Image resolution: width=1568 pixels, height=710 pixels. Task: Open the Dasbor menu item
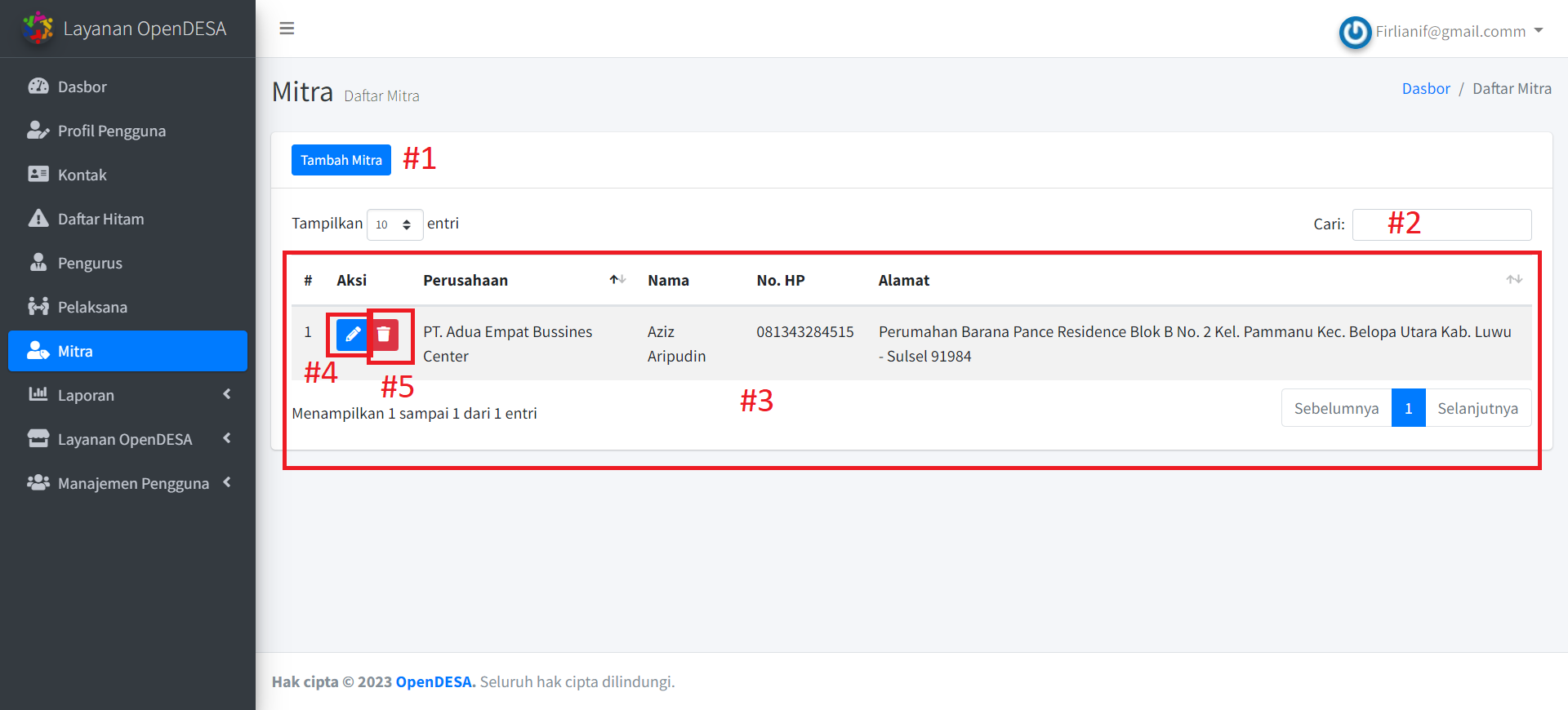[x=127, y=87]
